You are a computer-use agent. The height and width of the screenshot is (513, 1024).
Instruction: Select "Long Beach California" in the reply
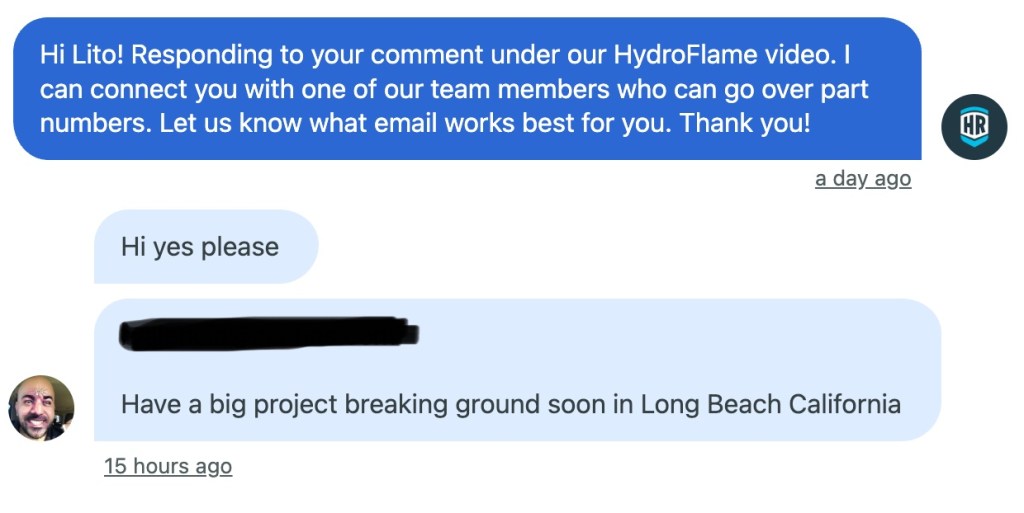tap(771, 404)
